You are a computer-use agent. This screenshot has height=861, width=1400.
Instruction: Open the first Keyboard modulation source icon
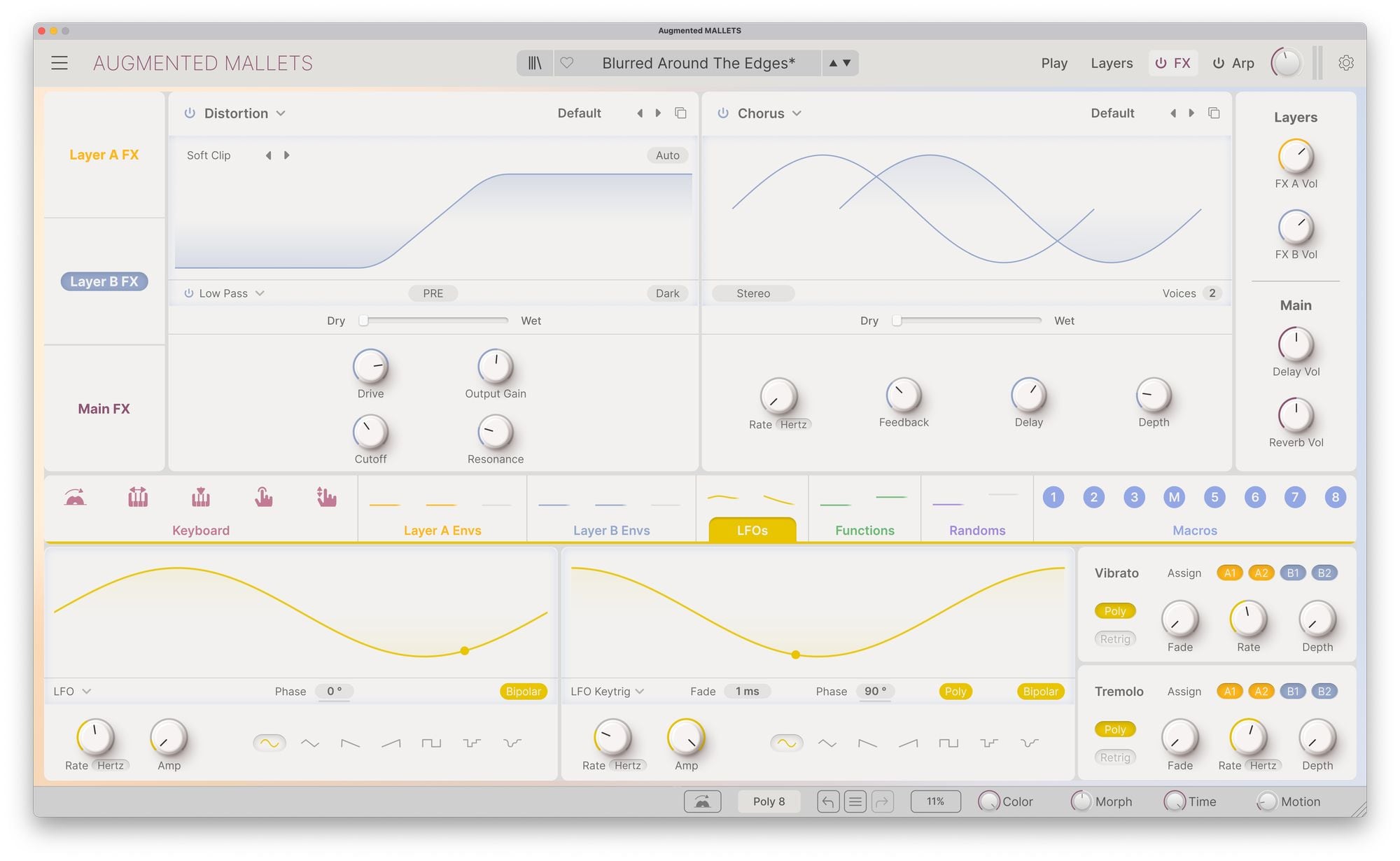[x=75, y=498]
